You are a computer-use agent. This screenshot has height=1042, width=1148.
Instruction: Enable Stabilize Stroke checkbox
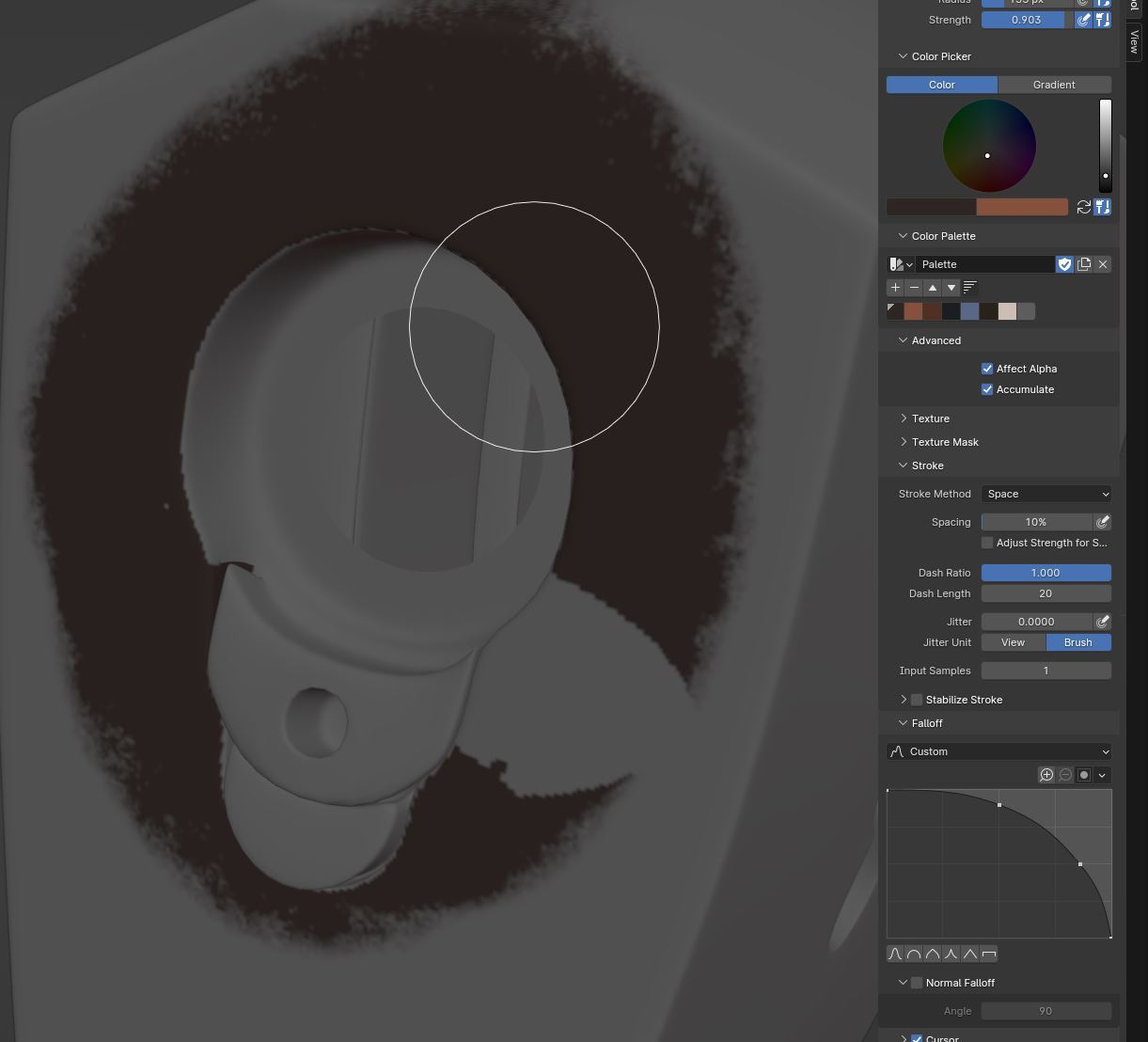coord(917,700)
